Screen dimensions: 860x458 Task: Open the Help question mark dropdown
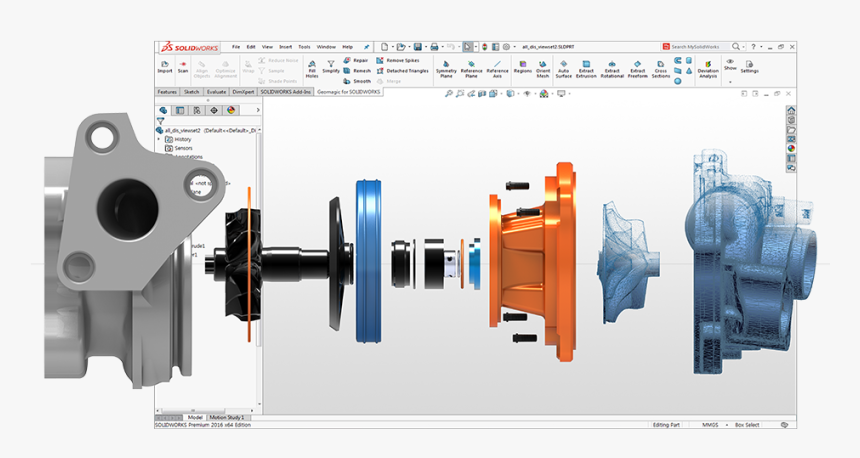coord(761,47)
